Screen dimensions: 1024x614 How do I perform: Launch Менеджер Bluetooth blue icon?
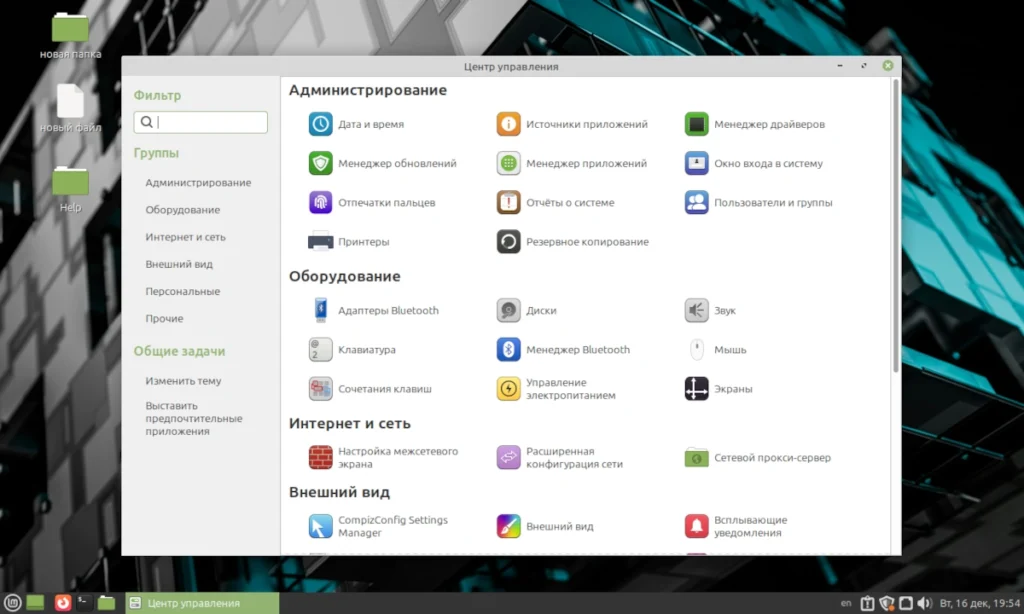(508, 349)
